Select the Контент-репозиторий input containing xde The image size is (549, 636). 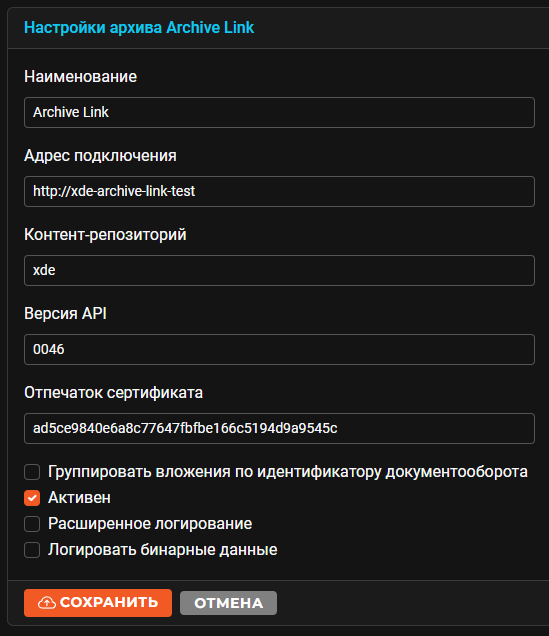click(x=279, y=271)
